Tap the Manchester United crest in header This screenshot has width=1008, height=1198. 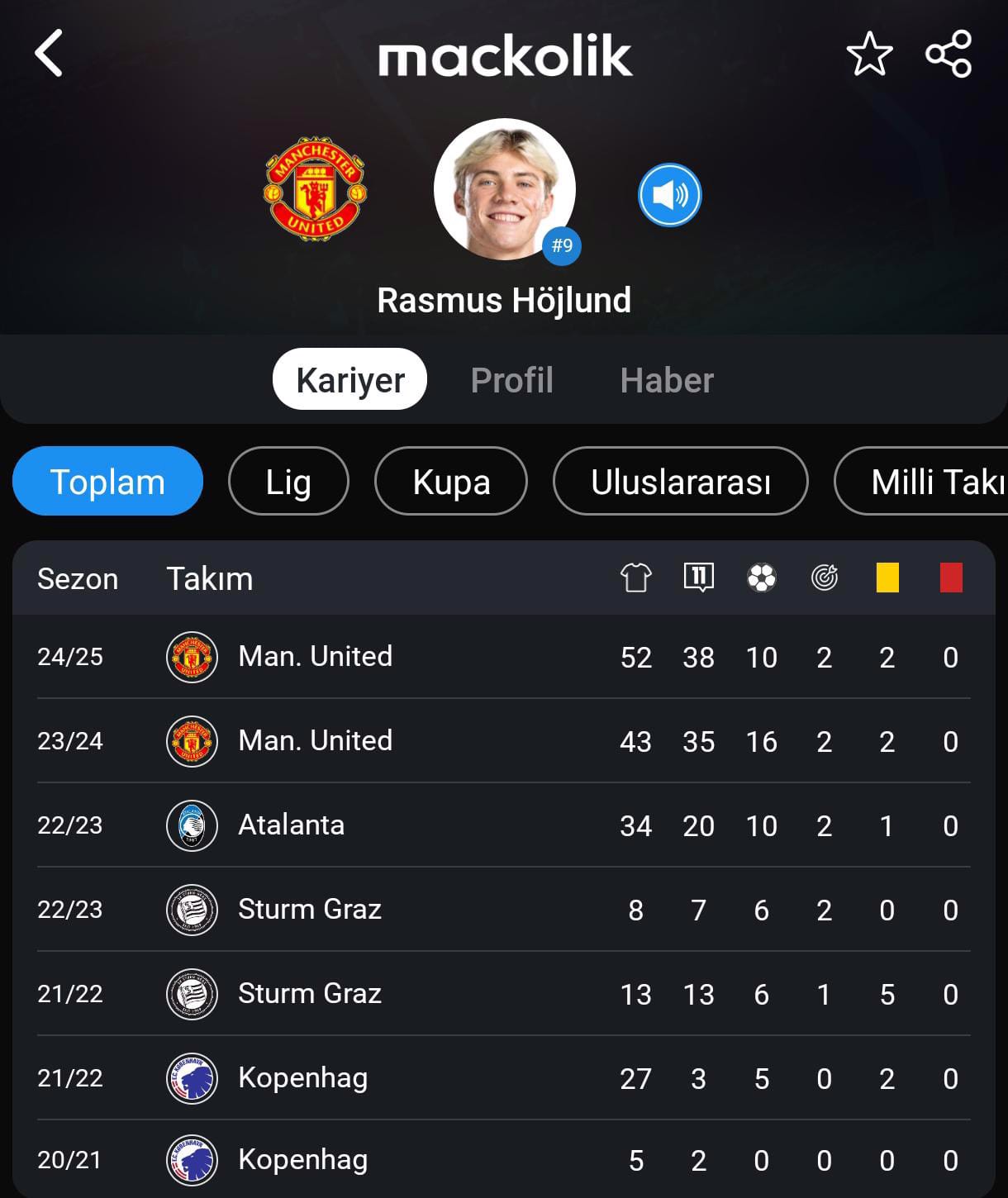[x=315, y=189]
